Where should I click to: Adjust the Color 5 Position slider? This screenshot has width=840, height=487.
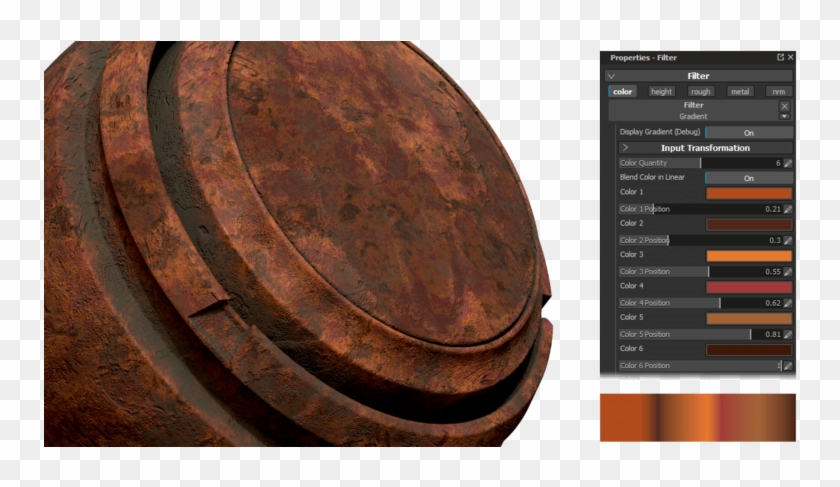(x=700, y=334)
